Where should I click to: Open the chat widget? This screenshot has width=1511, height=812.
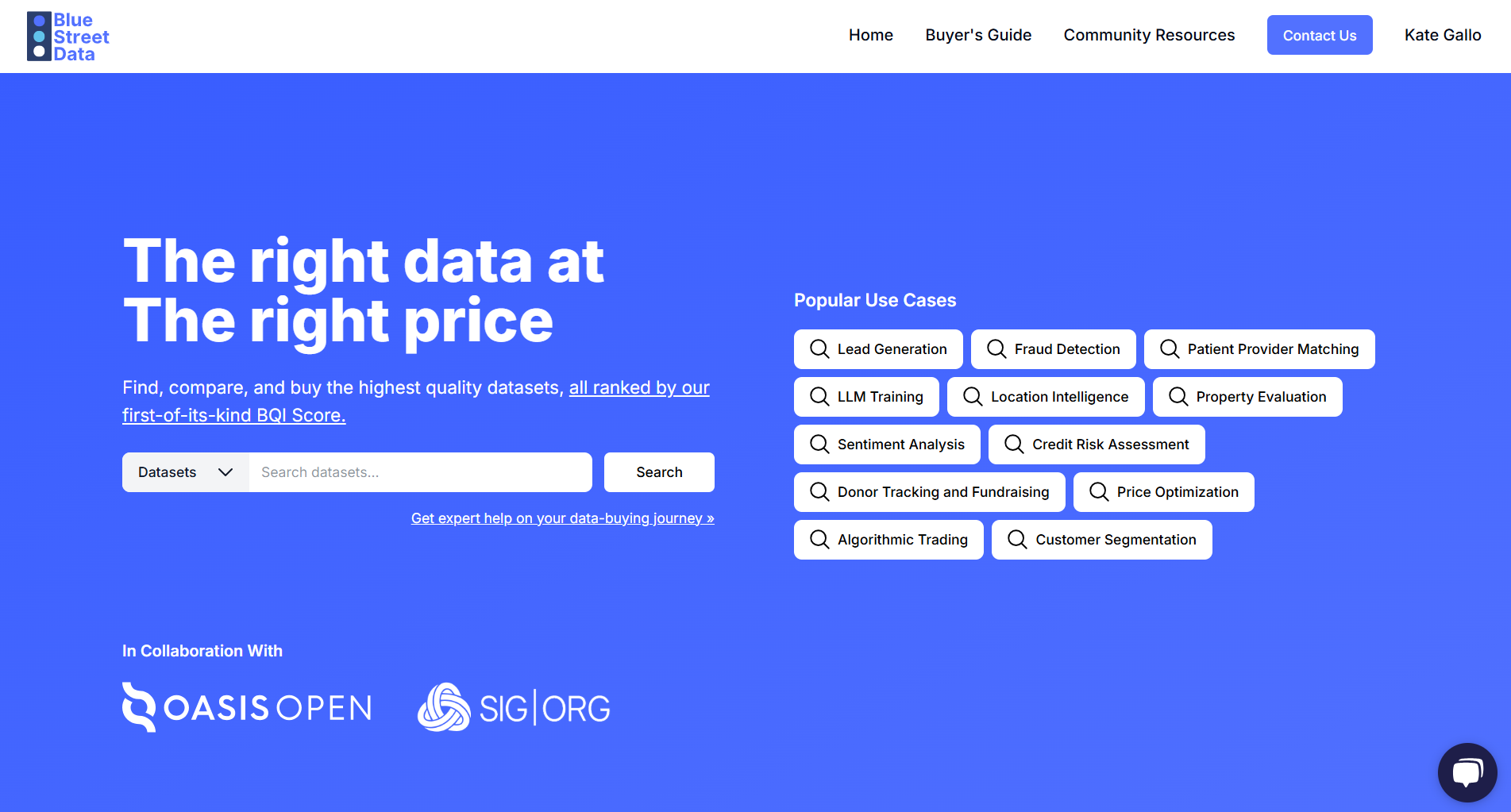pos(1467,772)
